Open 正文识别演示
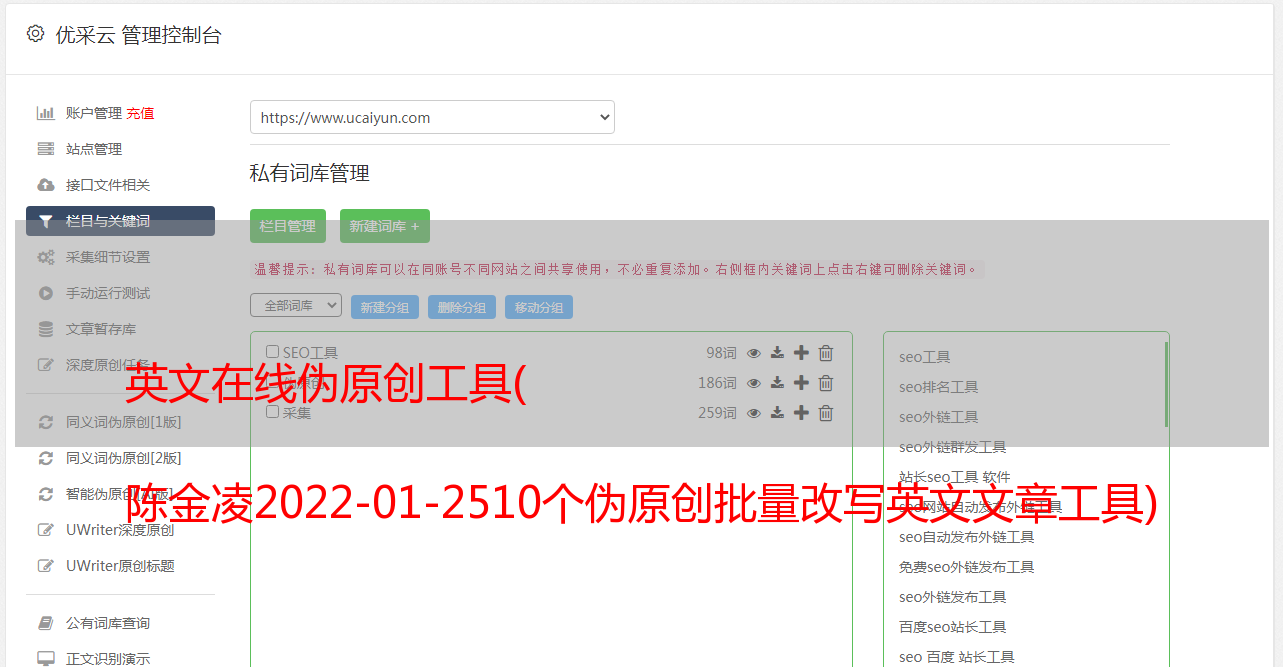This screenshot has width=1283, height=667. coord(108,659)
